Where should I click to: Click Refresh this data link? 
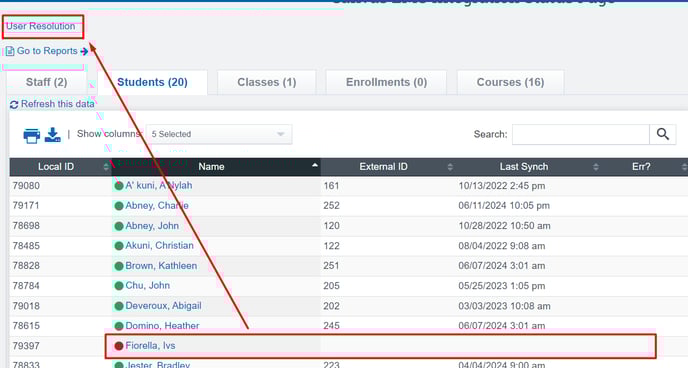point(57,104)
